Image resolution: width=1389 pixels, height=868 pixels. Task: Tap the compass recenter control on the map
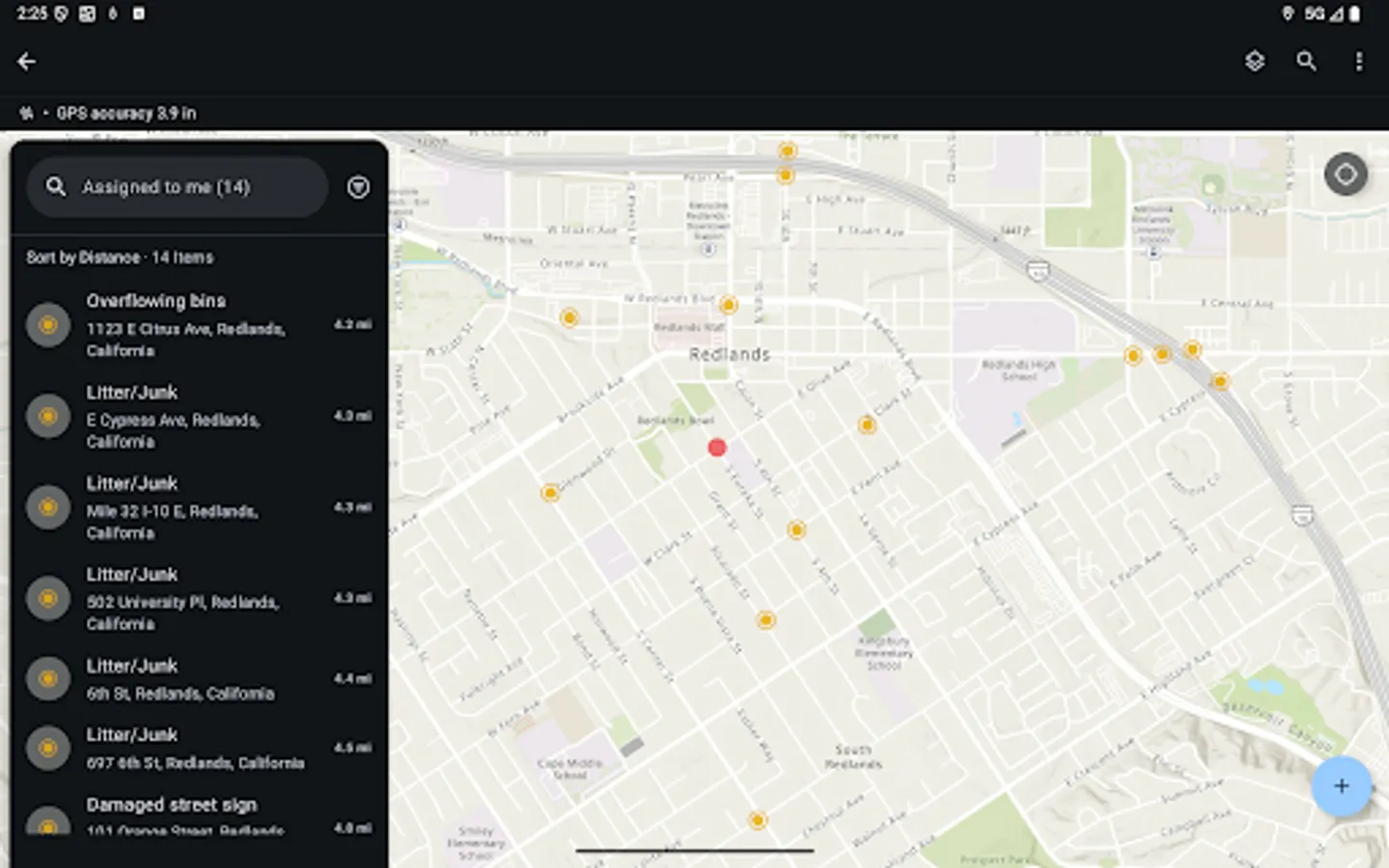[1346, 175]
